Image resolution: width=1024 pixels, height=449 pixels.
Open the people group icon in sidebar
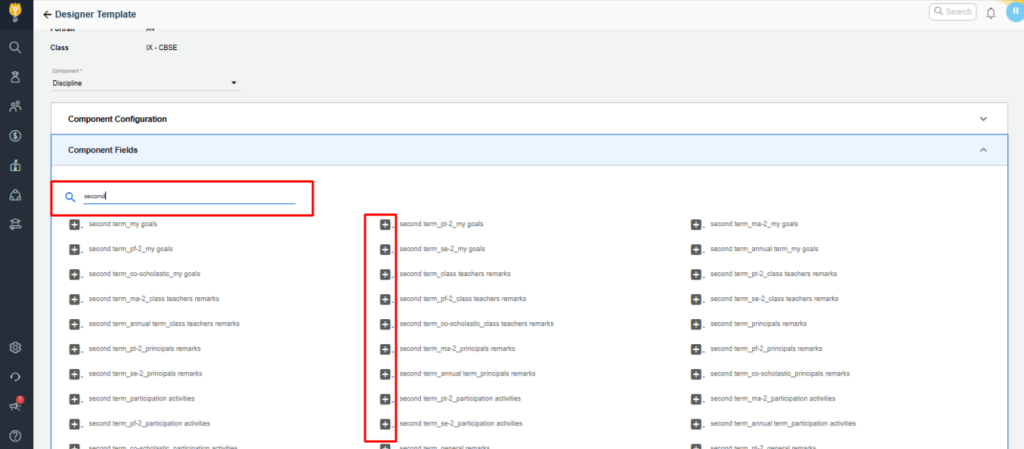coord(15,106)
